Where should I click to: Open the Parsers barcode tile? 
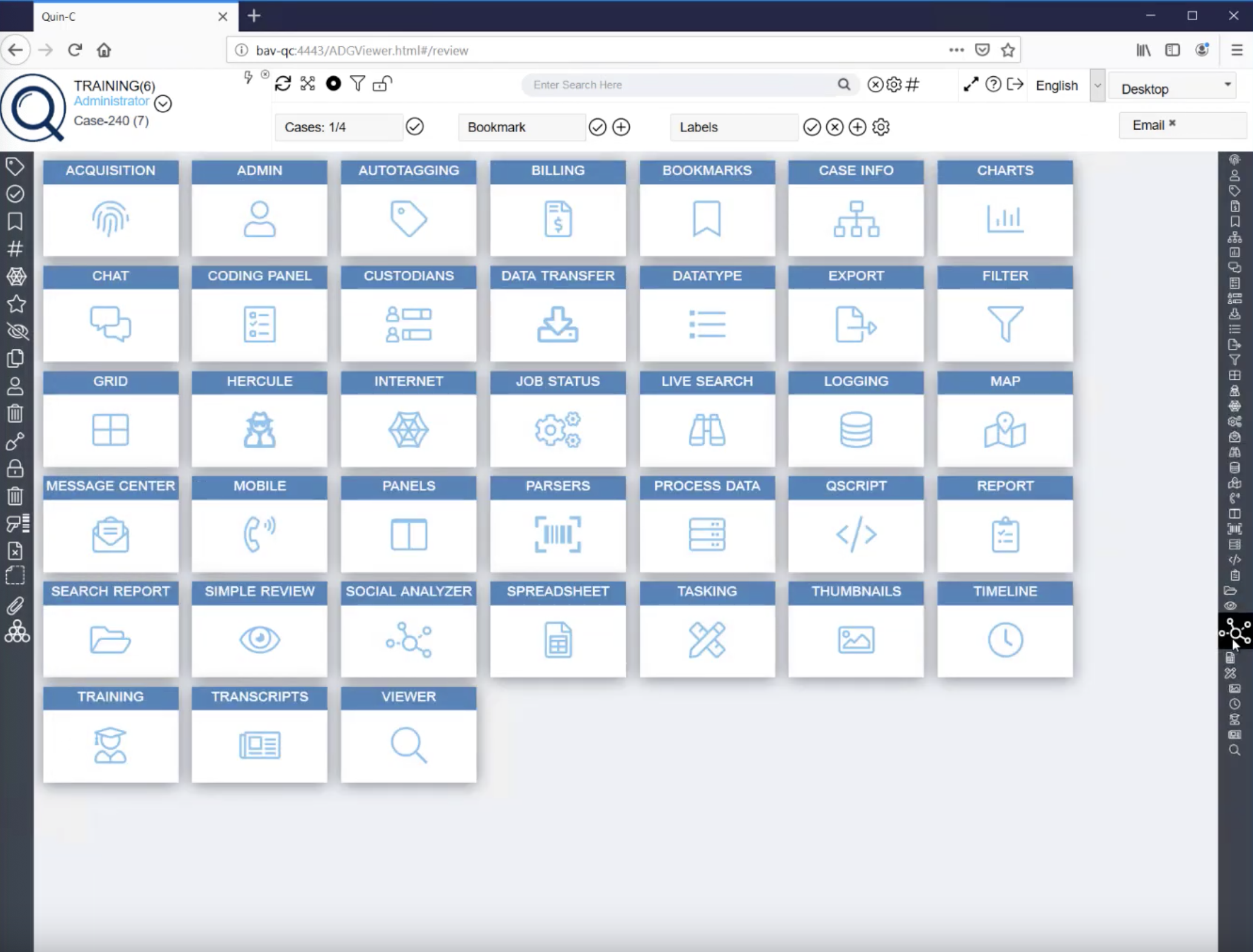pyautogui.click(x=557, y=524)
